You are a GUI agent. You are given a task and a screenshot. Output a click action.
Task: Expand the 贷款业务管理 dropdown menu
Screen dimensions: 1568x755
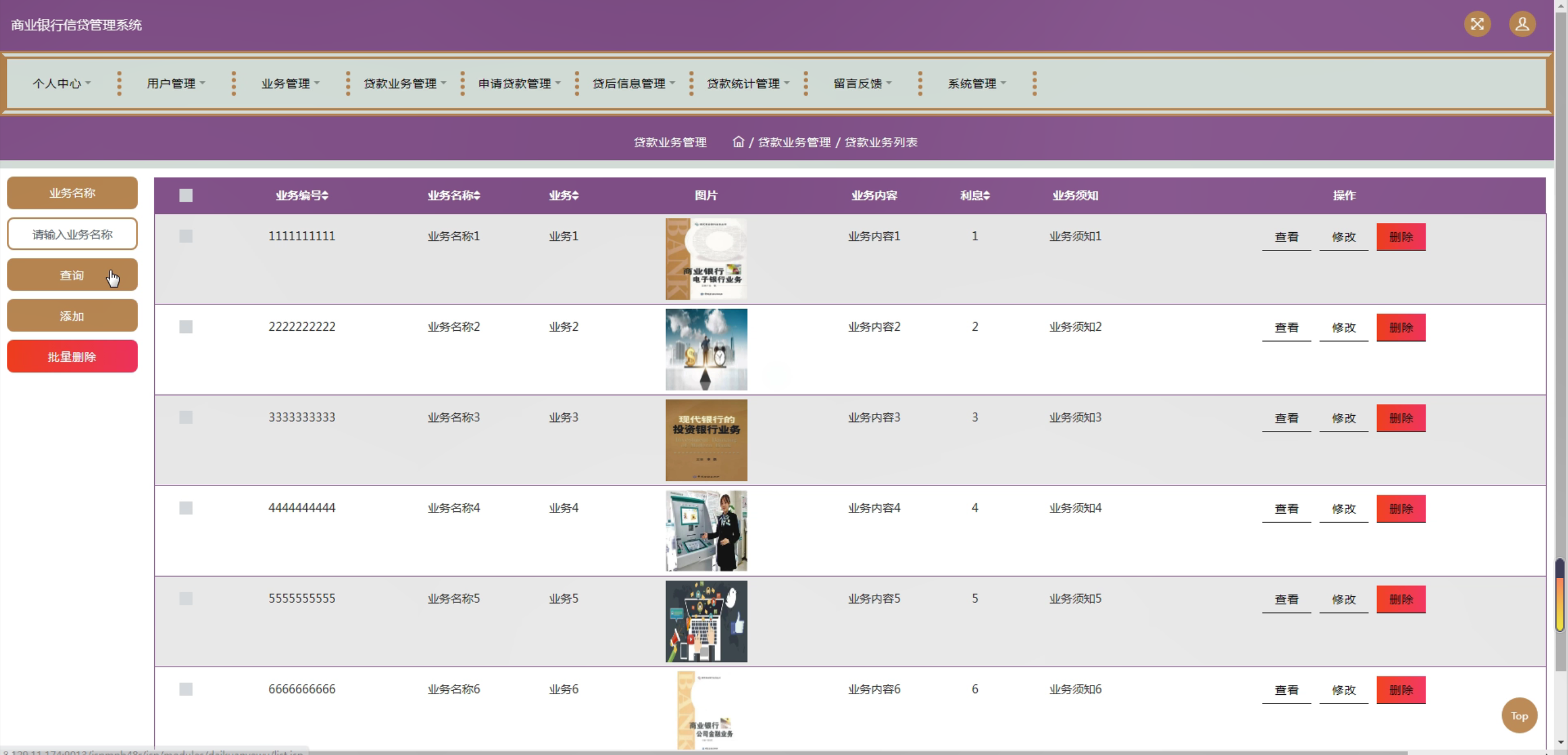point(405,83)
